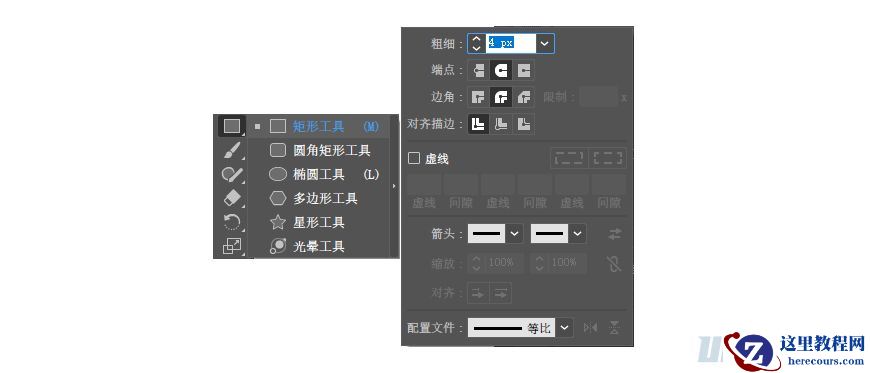Select the Scale tool icon
The height and width of the screenshot is (373, 870).
click(x=232, y=246)
